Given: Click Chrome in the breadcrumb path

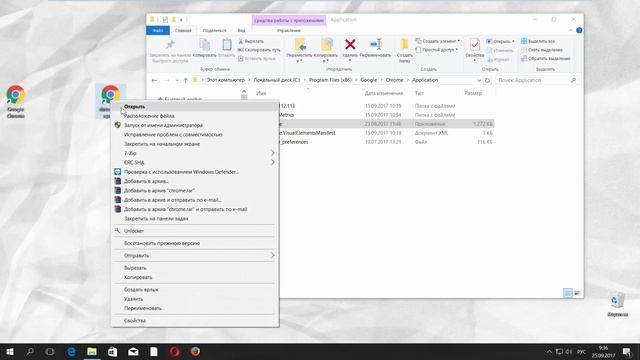Looking at the screenshot, I should pos(394,80).
